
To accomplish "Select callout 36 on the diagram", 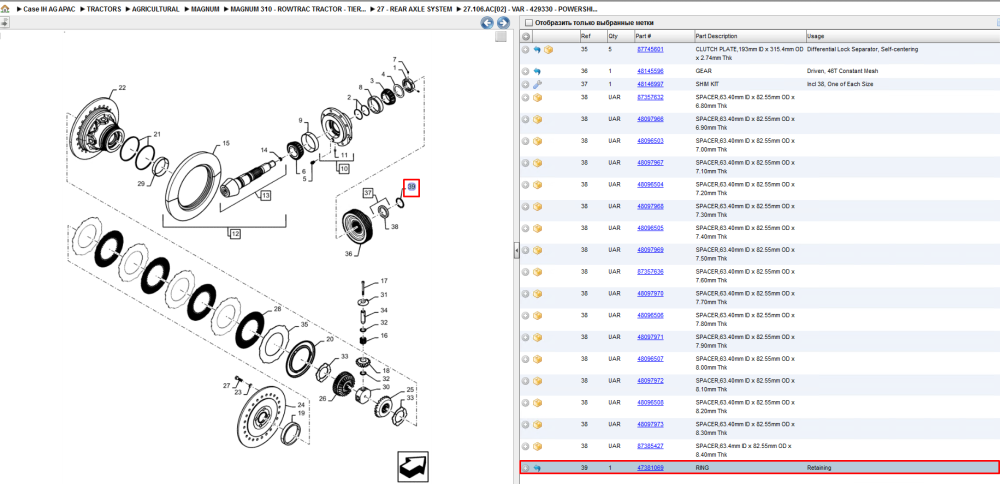I will click(348, 254).
